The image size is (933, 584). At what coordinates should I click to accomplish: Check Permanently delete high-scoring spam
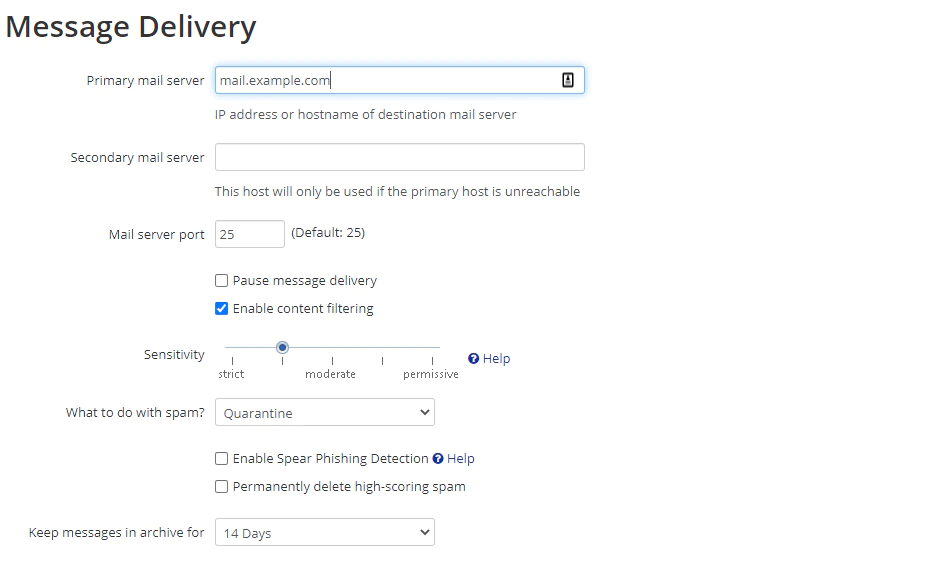pyautogui.click(x=221, y=486)
